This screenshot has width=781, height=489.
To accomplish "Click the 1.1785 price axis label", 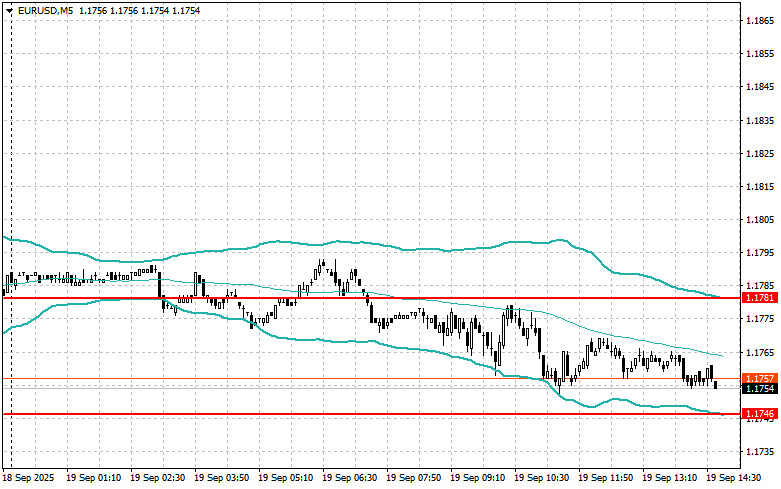I will click(x=760, y=286).
